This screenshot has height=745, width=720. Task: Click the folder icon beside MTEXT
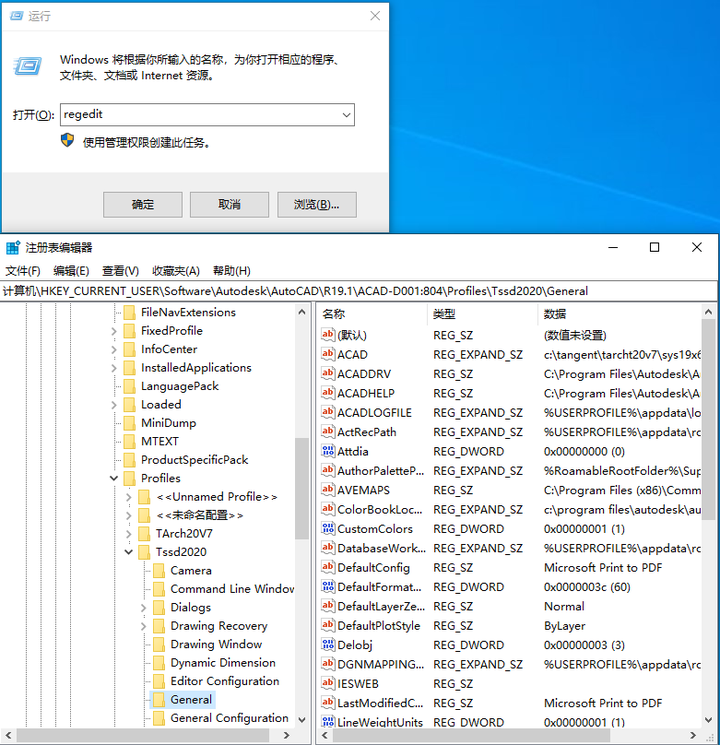[x=129, y=441]
